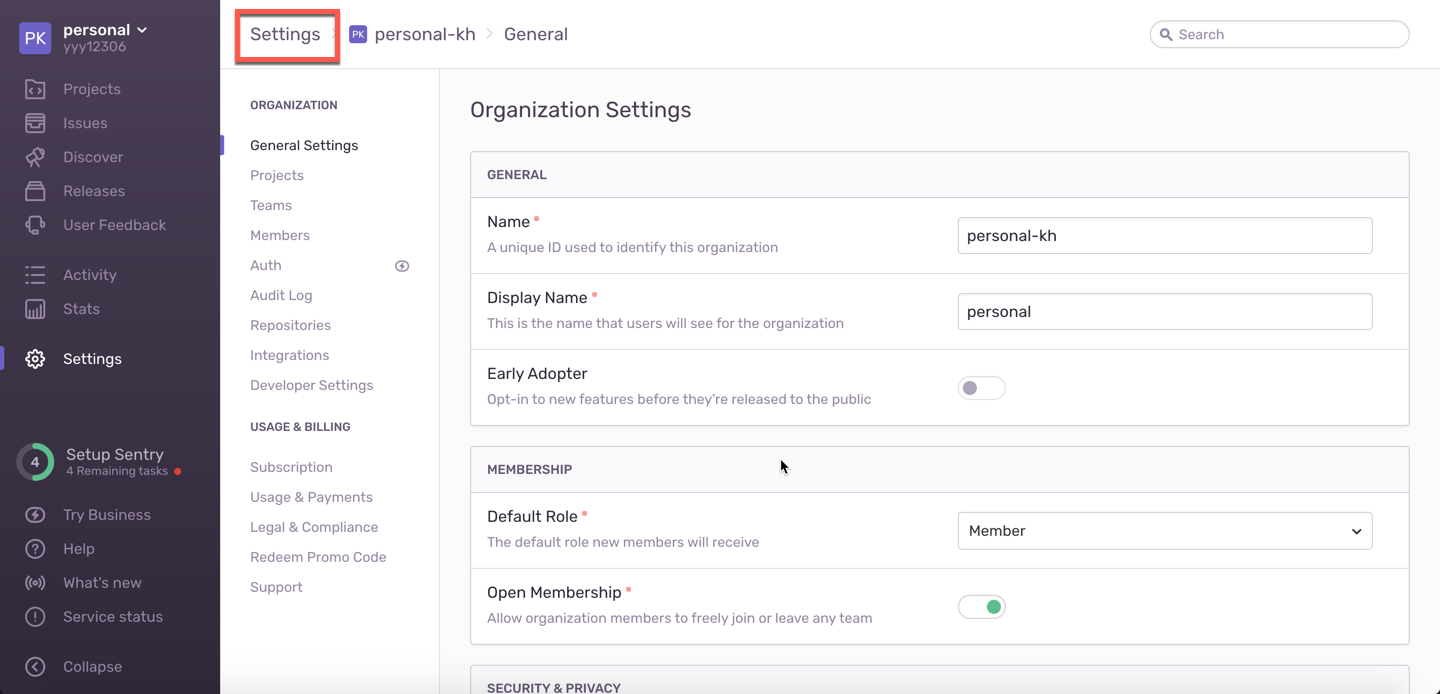Click the Service status alert icon
Image resolution: width=1440 pixels, height=694 pixels.
pos(35,617)
